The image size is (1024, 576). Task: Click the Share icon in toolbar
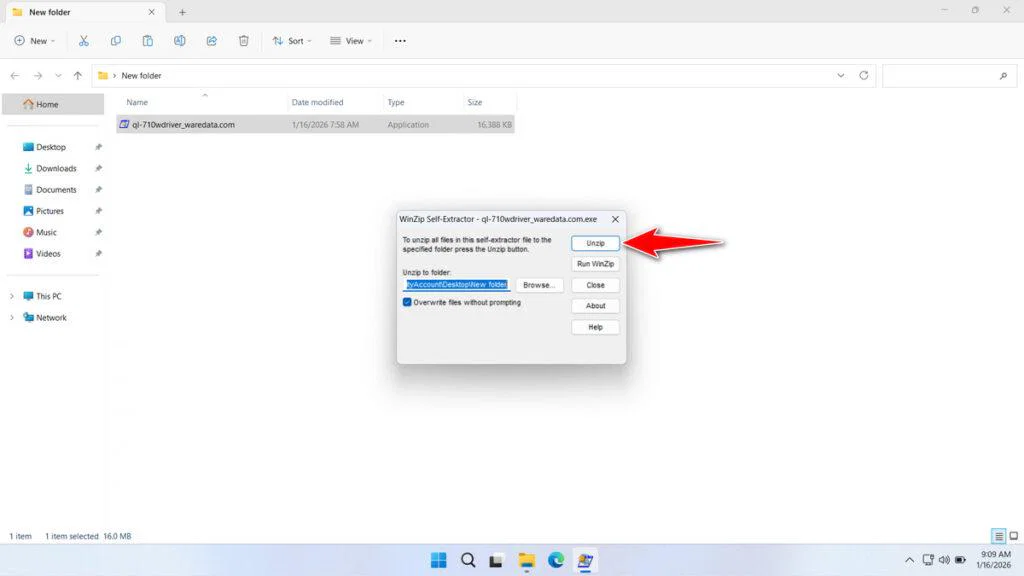212,41
